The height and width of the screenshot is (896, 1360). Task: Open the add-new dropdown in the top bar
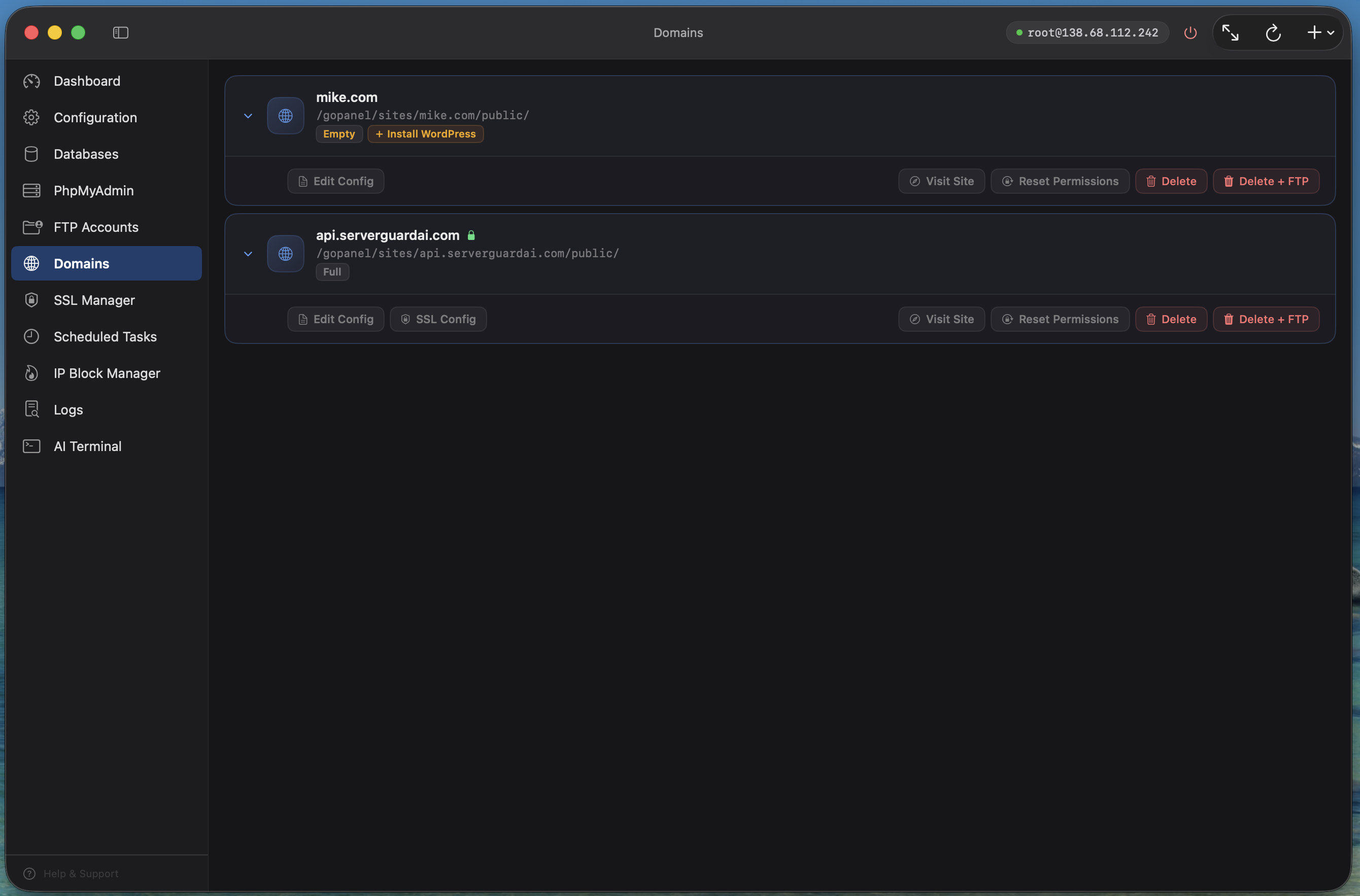click(x=1320, y=32)
